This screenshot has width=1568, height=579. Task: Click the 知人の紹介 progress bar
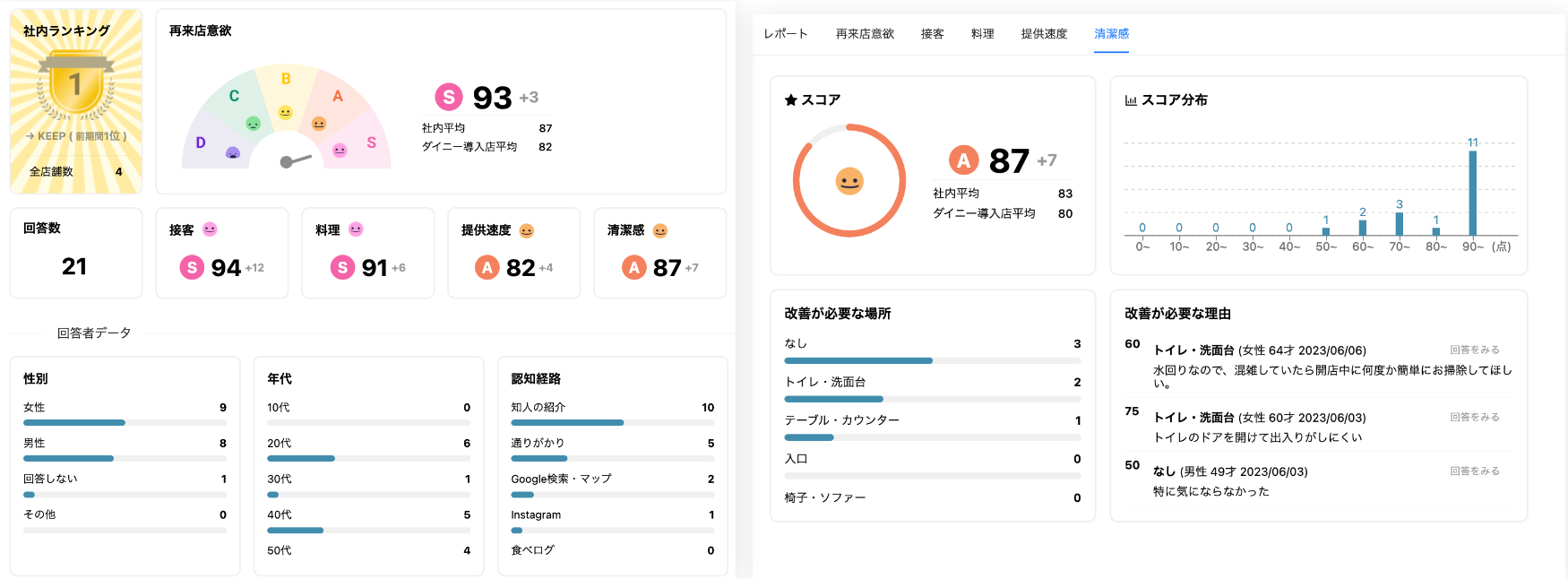coord(613,422)
